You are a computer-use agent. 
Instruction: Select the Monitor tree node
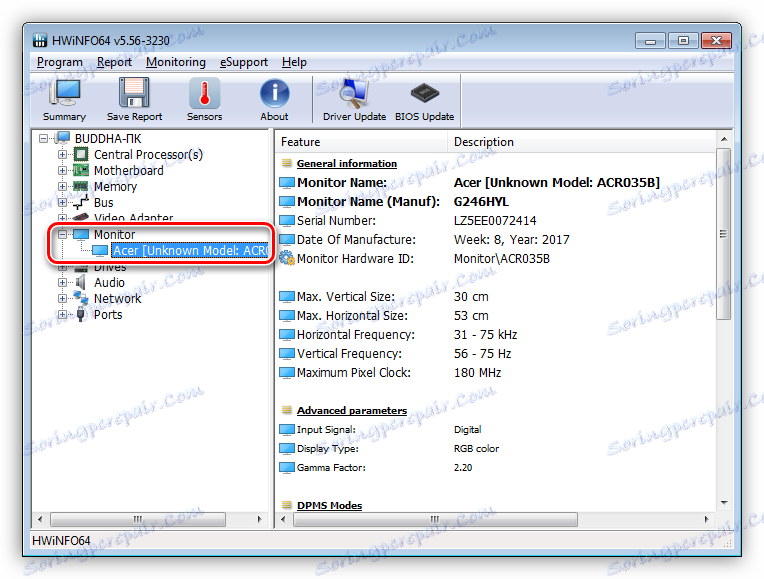[x=115, y=234]
